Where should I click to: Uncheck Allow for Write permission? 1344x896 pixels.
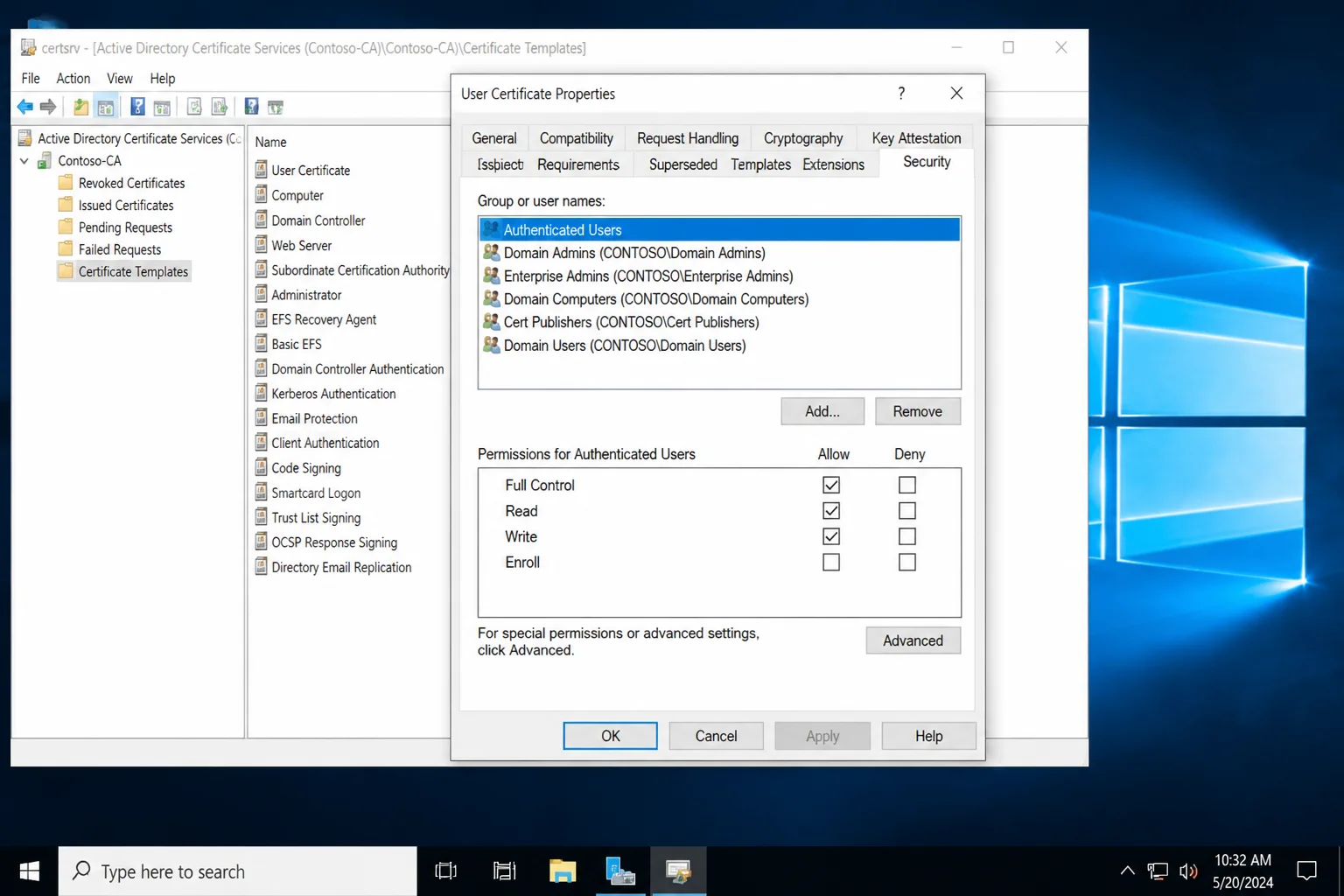click(x=831, y=536)
